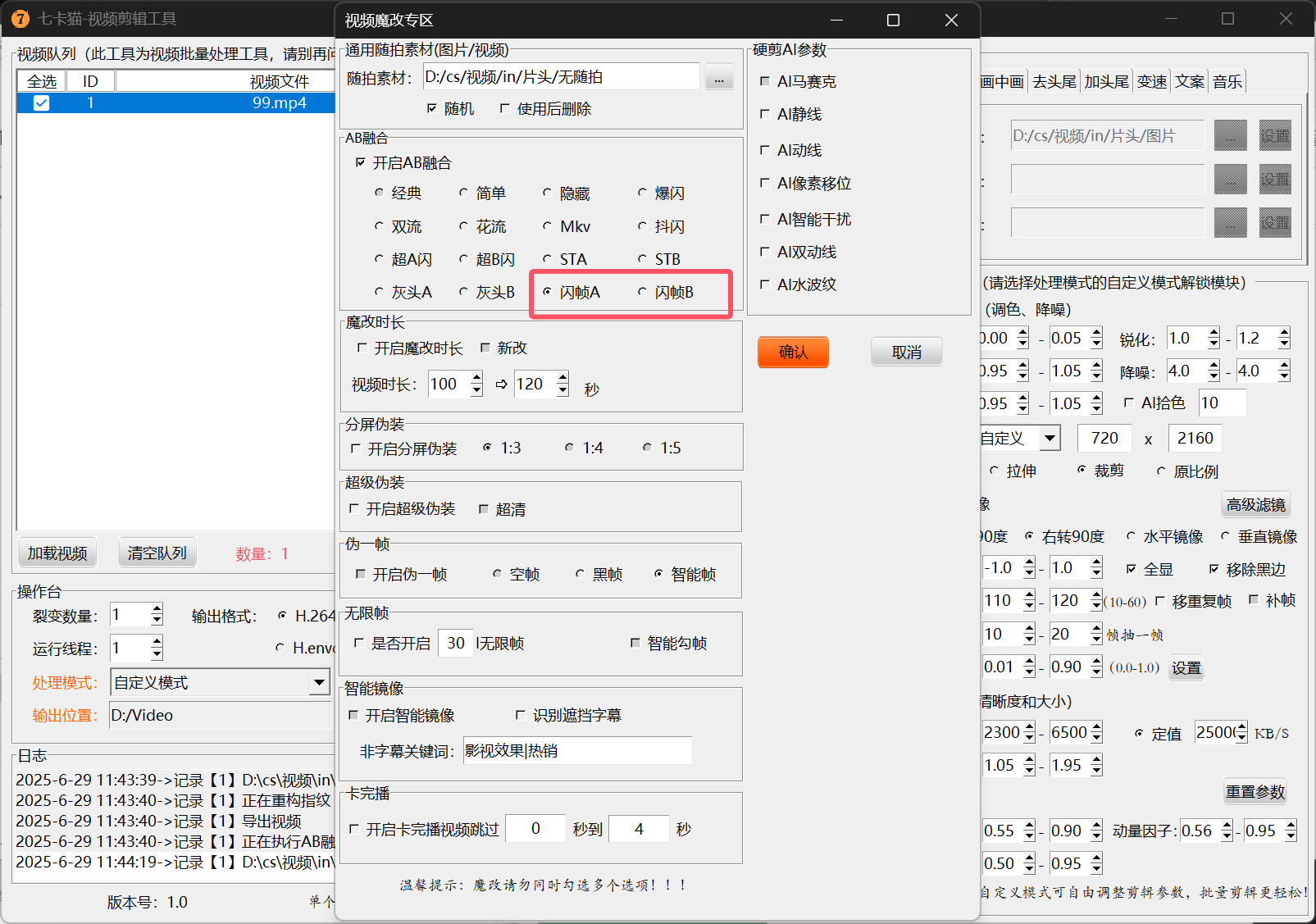Click the 卡完播 end seconds field showing 4
Image resolution: width=1316 pixels, height=924 pixels.
pyautogui.click(x=639, y=829)
